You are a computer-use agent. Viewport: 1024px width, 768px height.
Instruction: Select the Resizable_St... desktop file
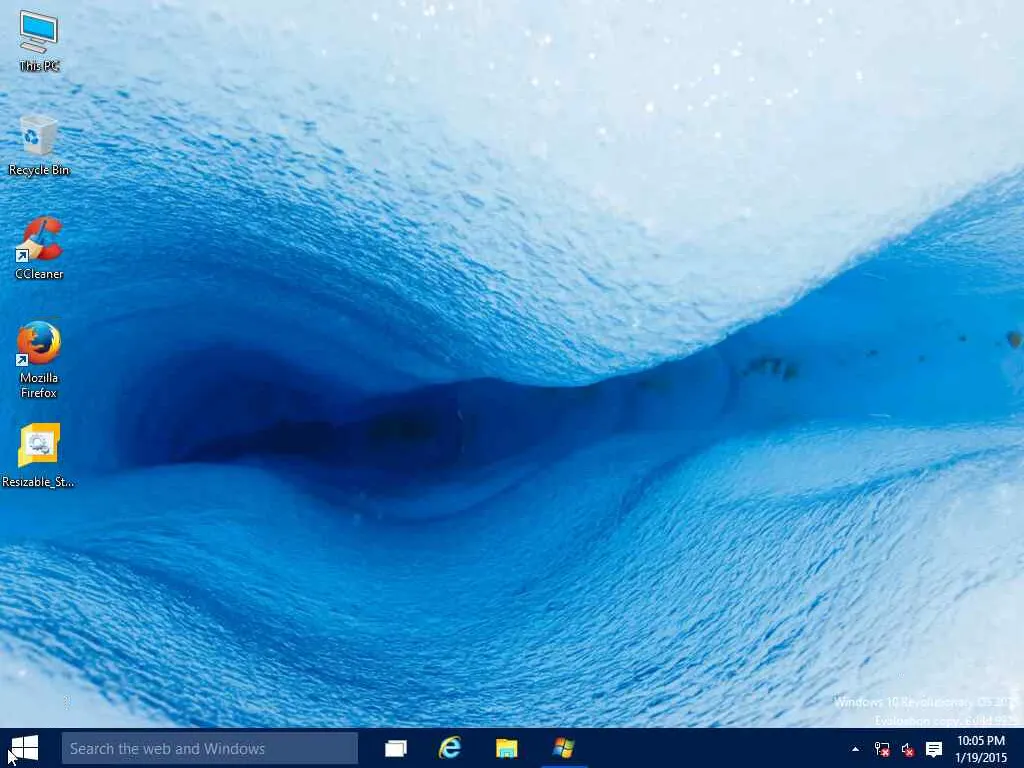(39, 456)
